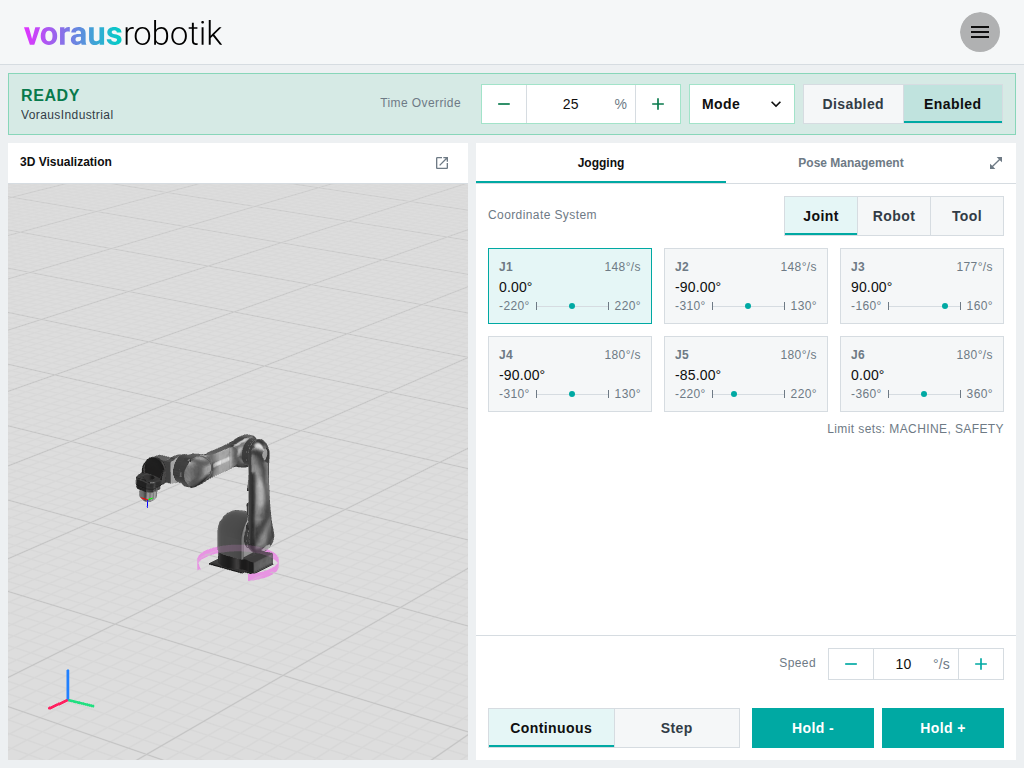The width and height of the screenshot is (1024, 768).
Task: Click the J1 position slider
Action: (x=573, y=306)
